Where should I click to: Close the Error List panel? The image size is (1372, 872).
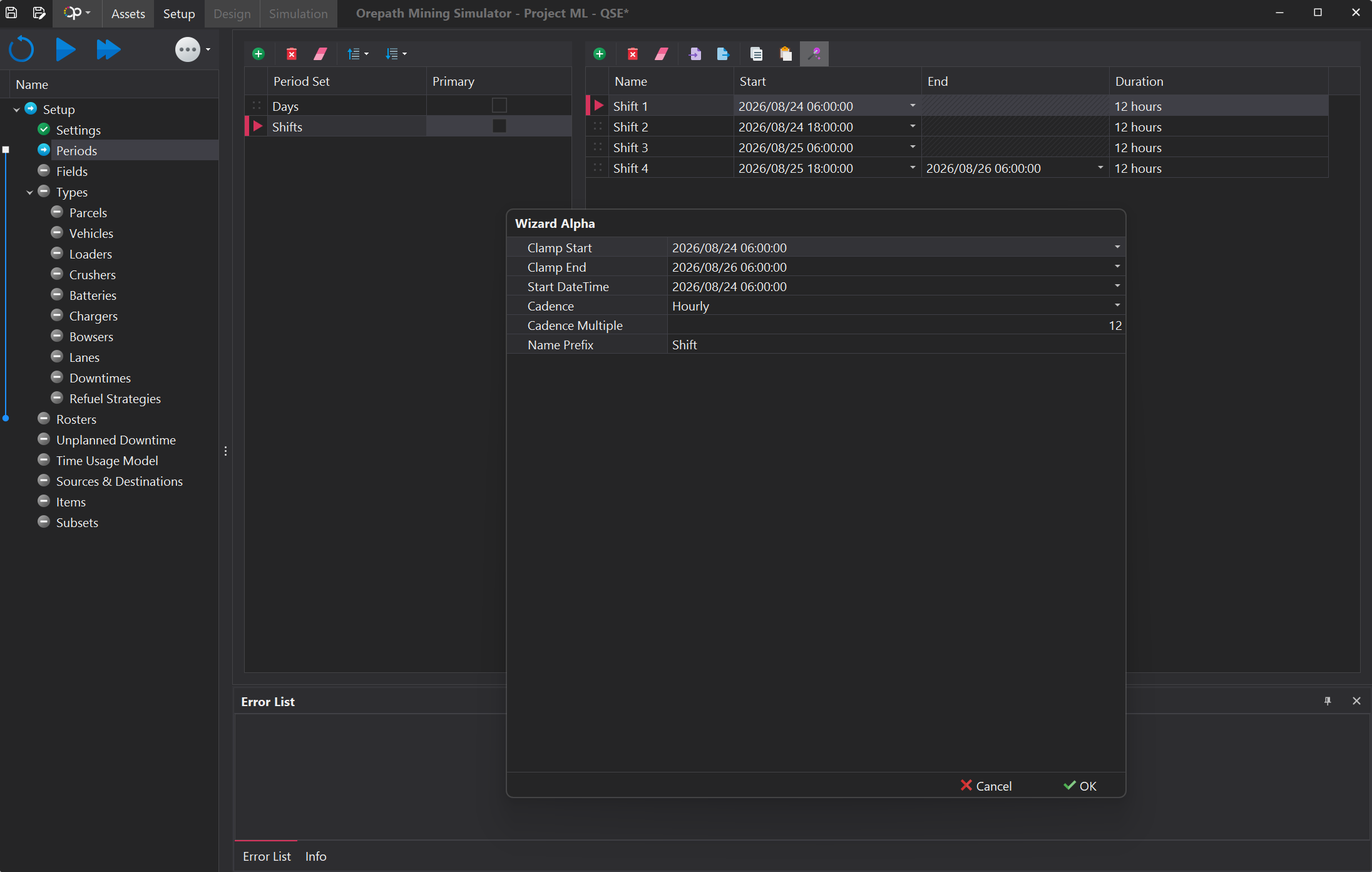pyautogui.click(x=1356, y=701)
